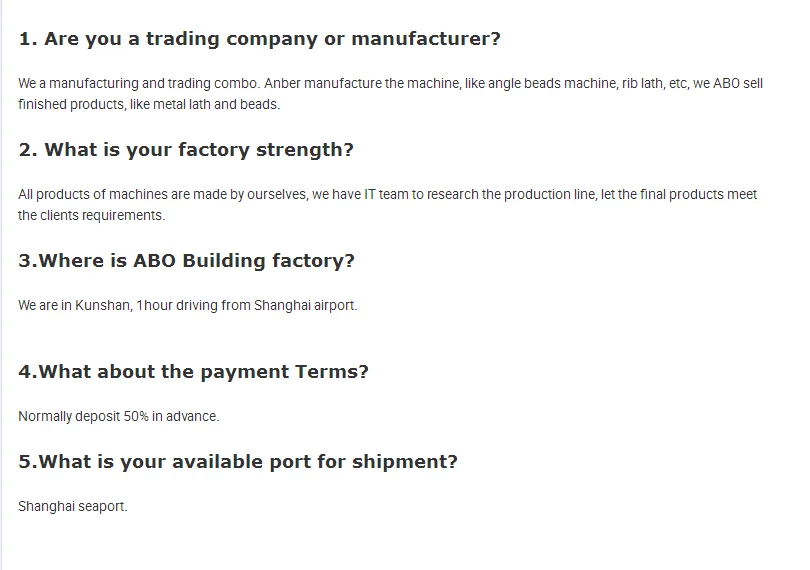810x570 pixels.
Task: Click the word 'Kunshan' in the third answer
Action: click(x=103, y=305)
